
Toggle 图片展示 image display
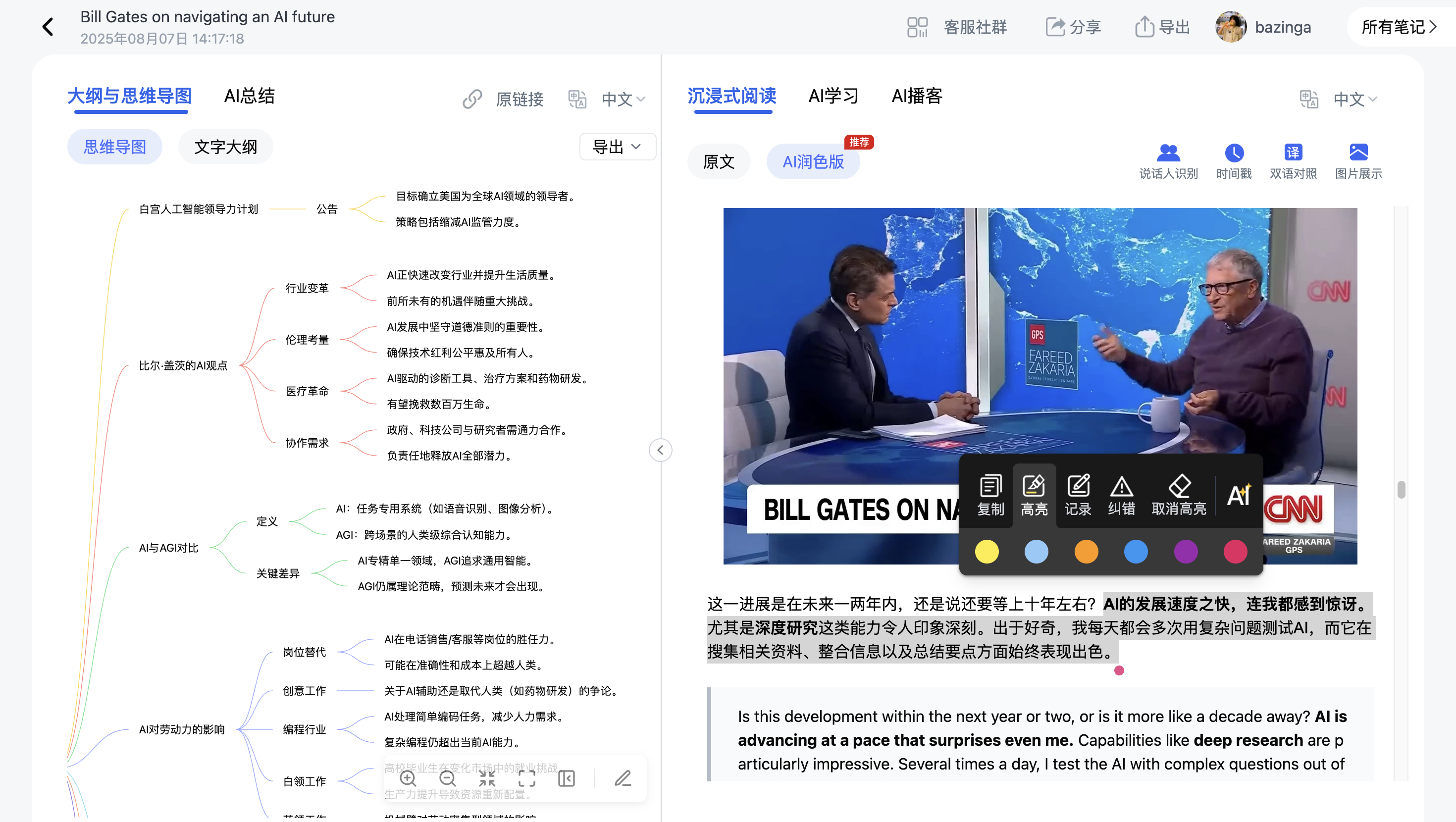pyautogui.click(x=1358, y=162)
